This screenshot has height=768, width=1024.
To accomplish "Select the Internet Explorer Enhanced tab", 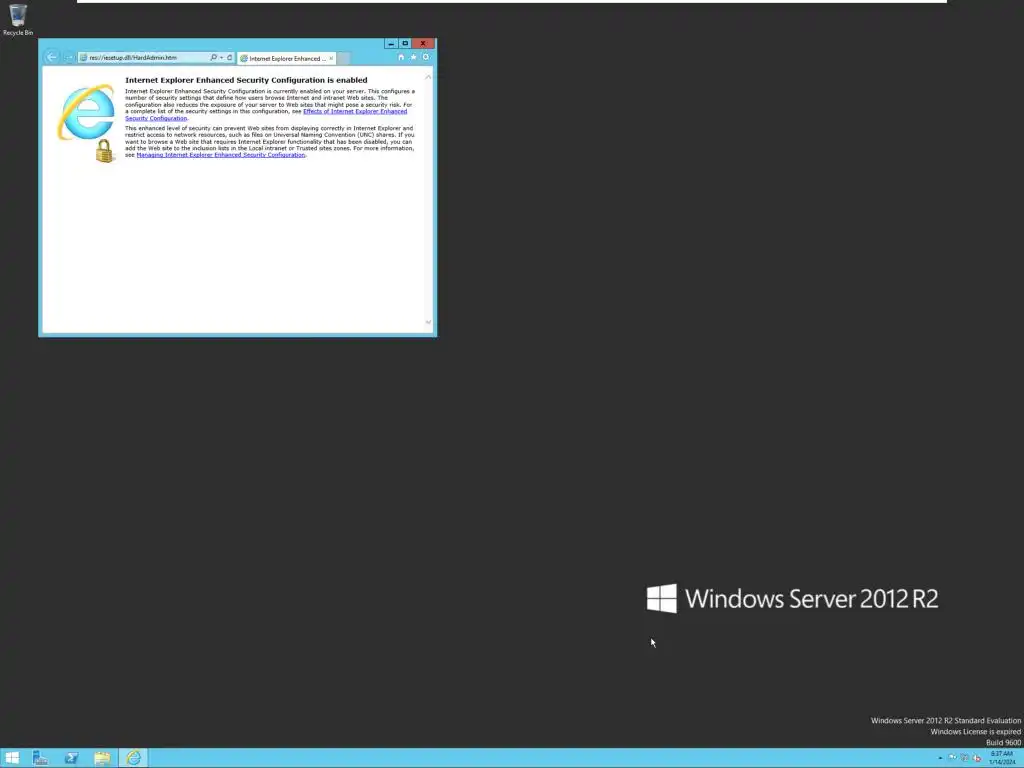I will tap(287, 58).
